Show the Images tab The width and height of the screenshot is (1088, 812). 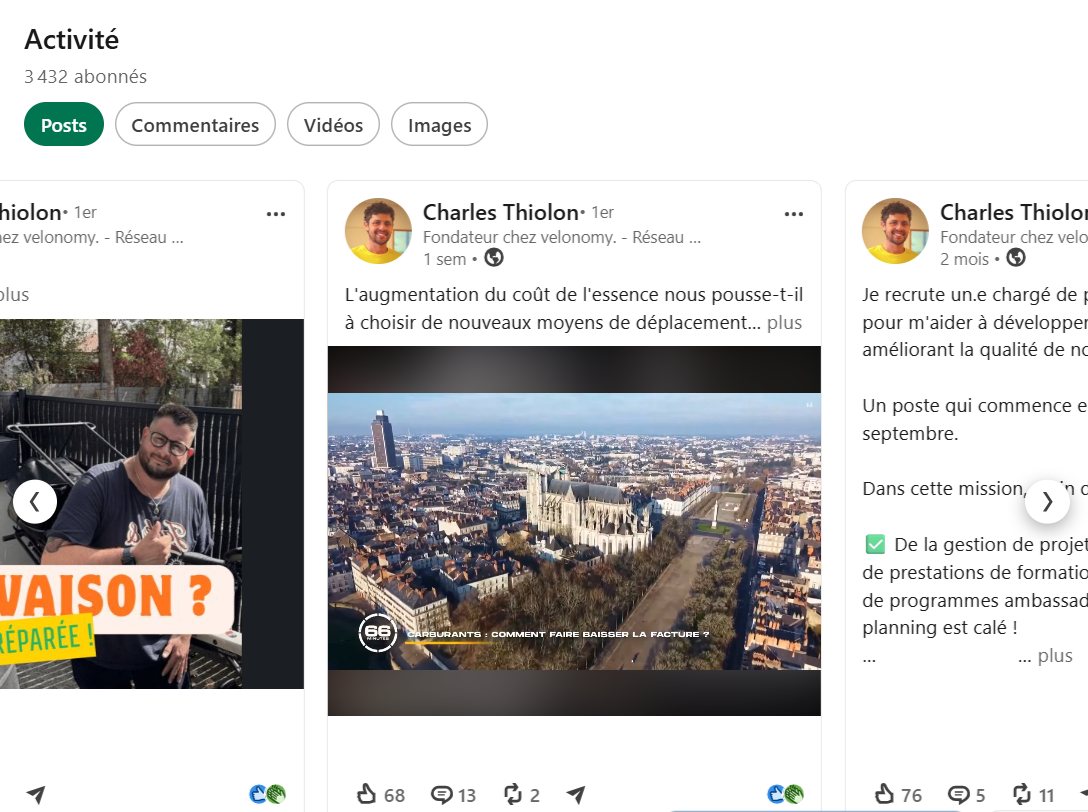point(439,125)
